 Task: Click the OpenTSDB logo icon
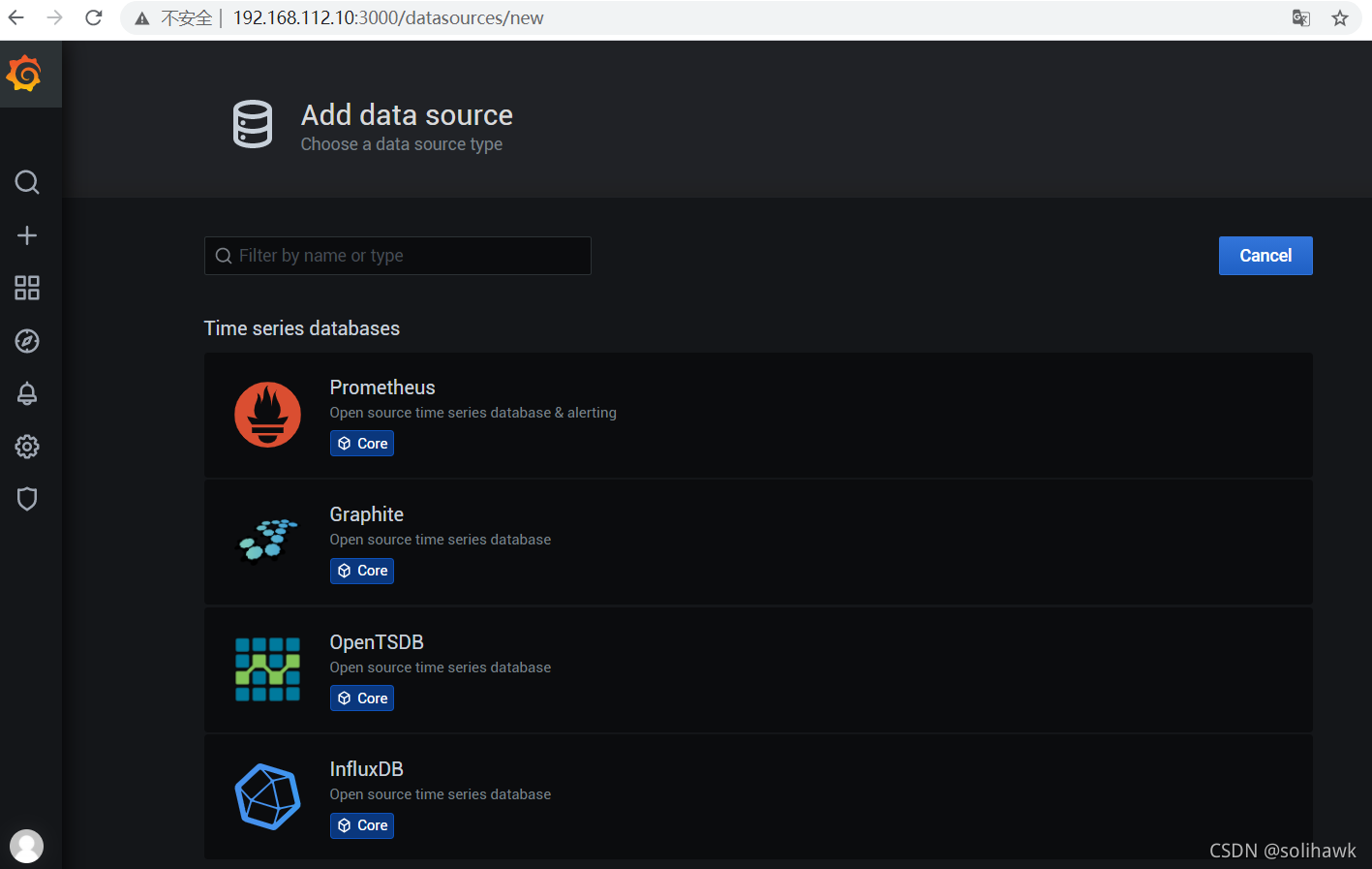coord(267,668)
